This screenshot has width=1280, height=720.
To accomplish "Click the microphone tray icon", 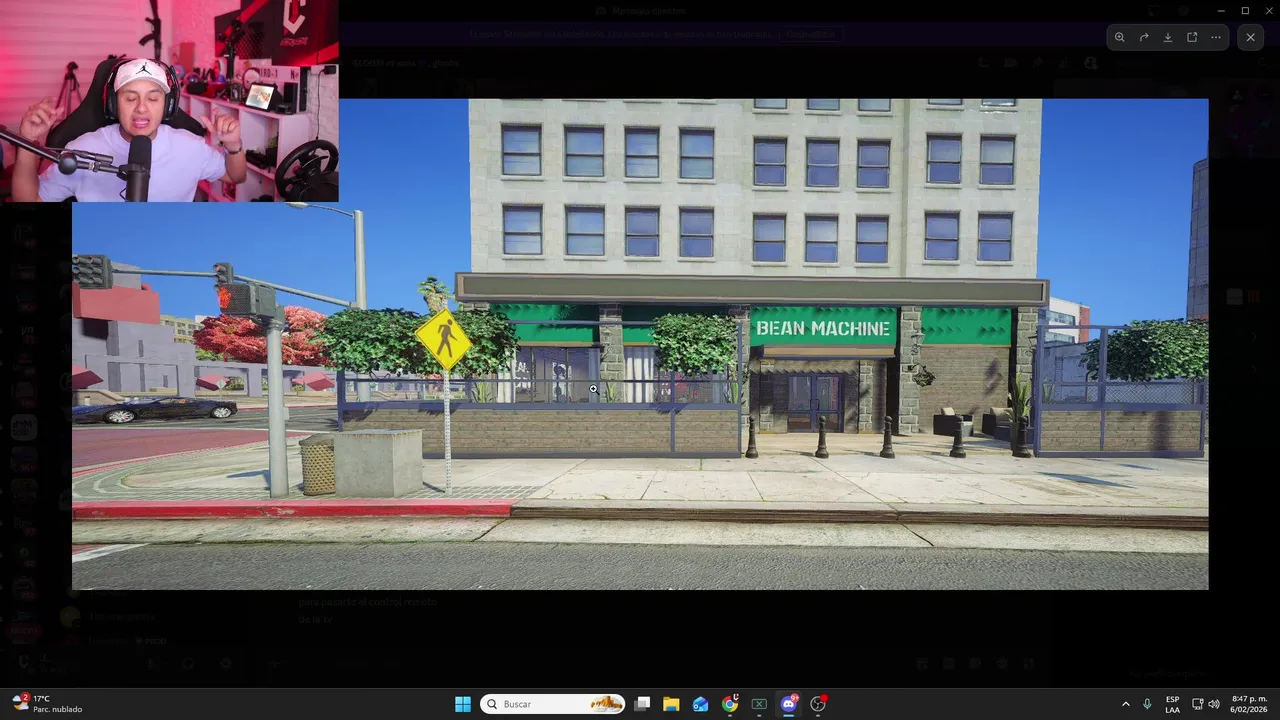I will click(x=1147, y=704).
